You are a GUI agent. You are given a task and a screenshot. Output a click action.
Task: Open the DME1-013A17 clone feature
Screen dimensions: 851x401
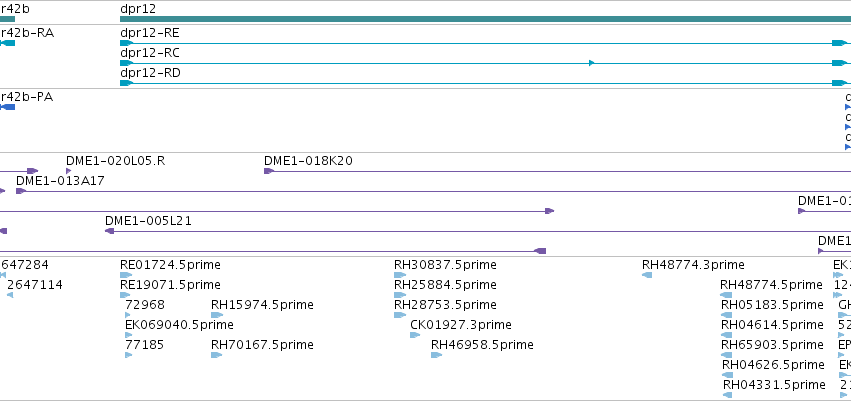click(x=60, y=181)
